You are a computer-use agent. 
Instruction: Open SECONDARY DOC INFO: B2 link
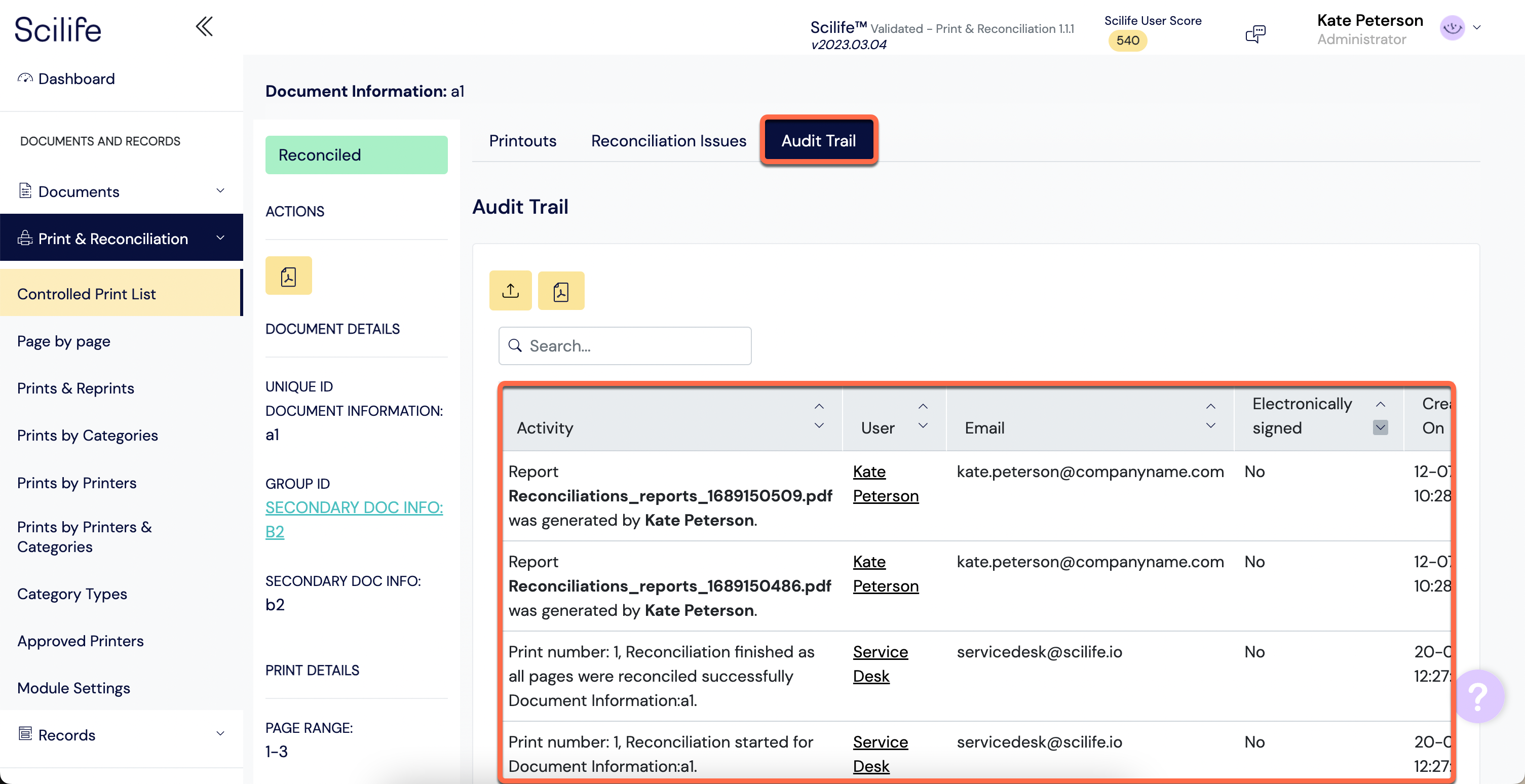354,519
